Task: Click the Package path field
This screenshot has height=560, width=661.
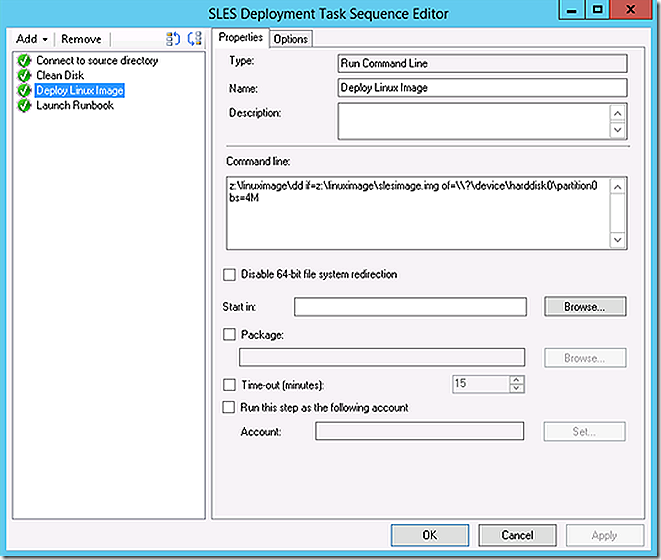Action: [x=382, y=358]
